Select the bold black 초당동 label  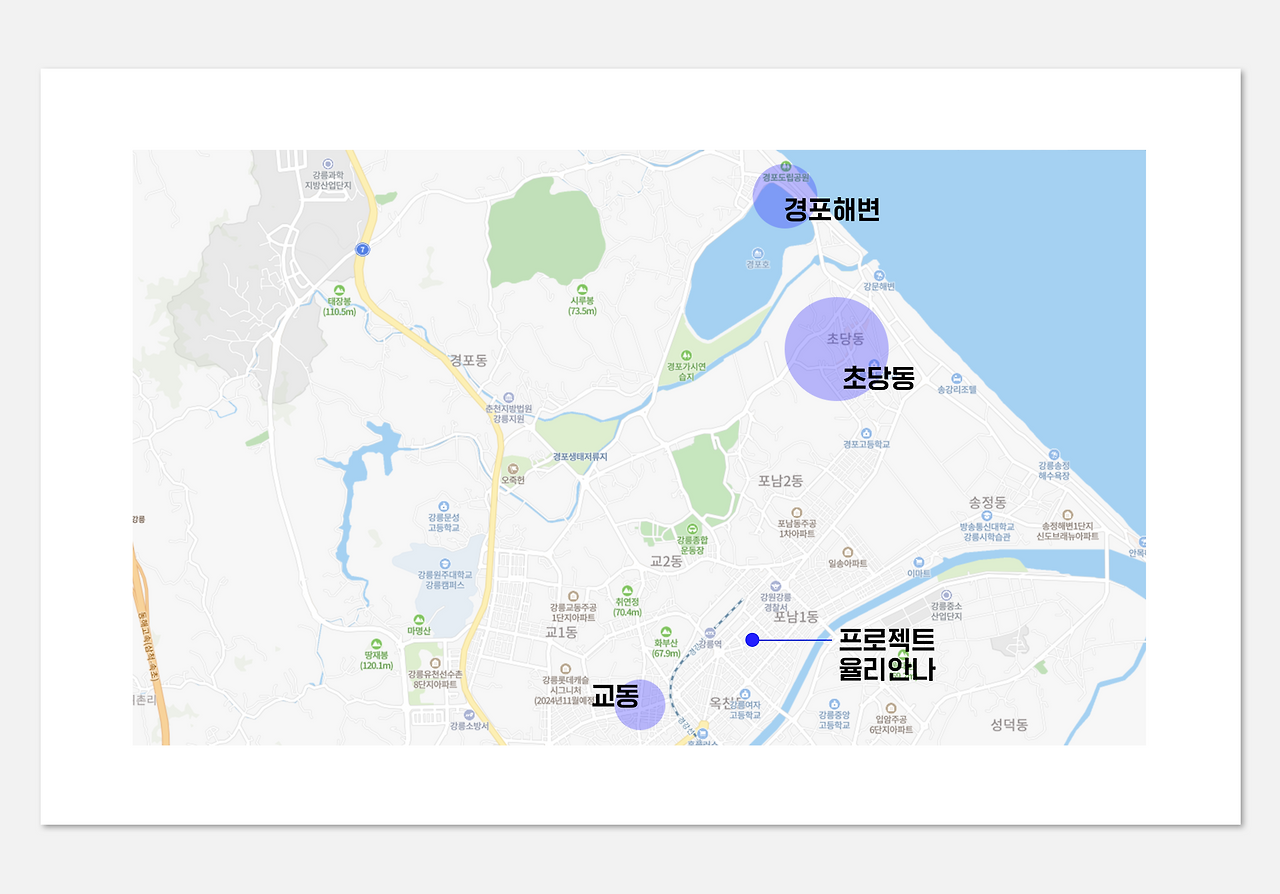click(x=879, y=377)
